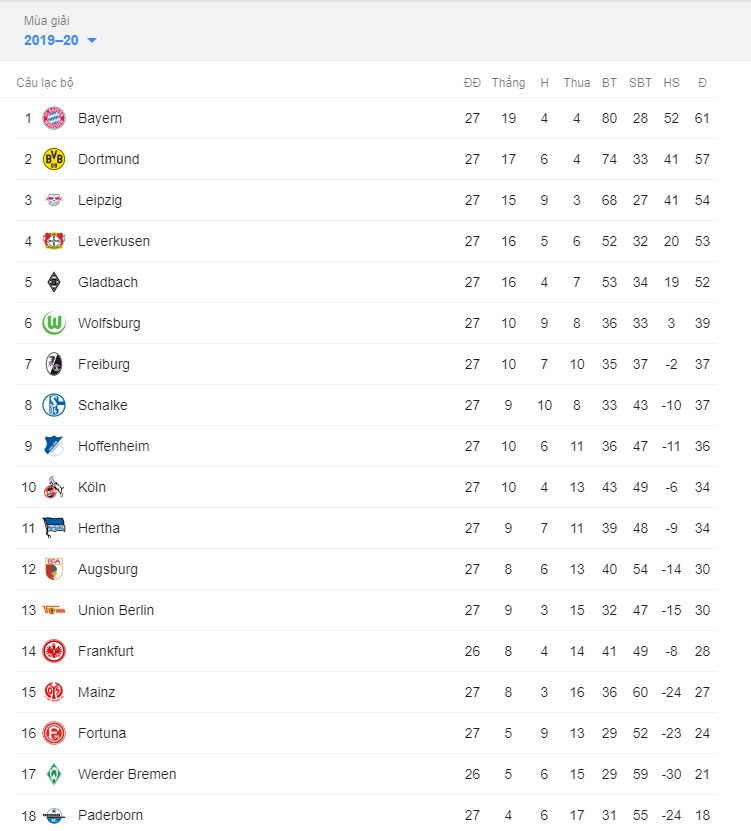Click the Werder Bremen diamond logo

pyautogui.click(x=54, y=774)
